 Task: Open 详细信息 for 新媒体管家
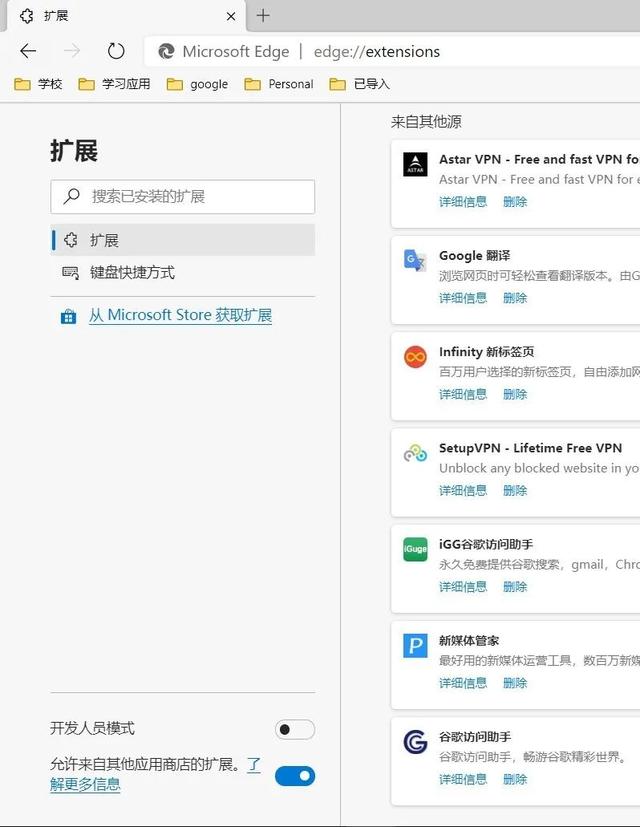[463, 683]
